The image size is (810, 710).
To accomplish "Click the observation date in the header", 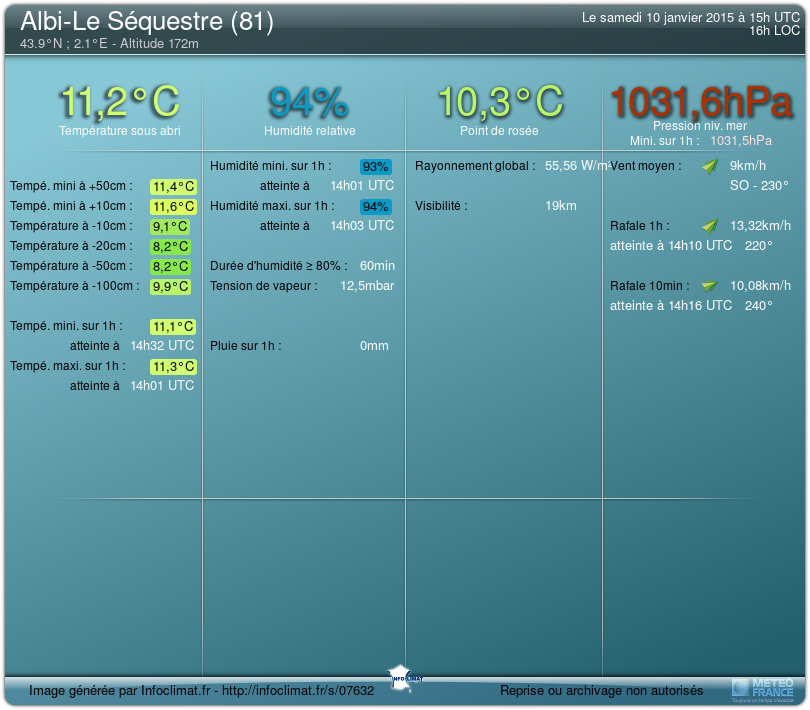I will (x=690, y=18).
